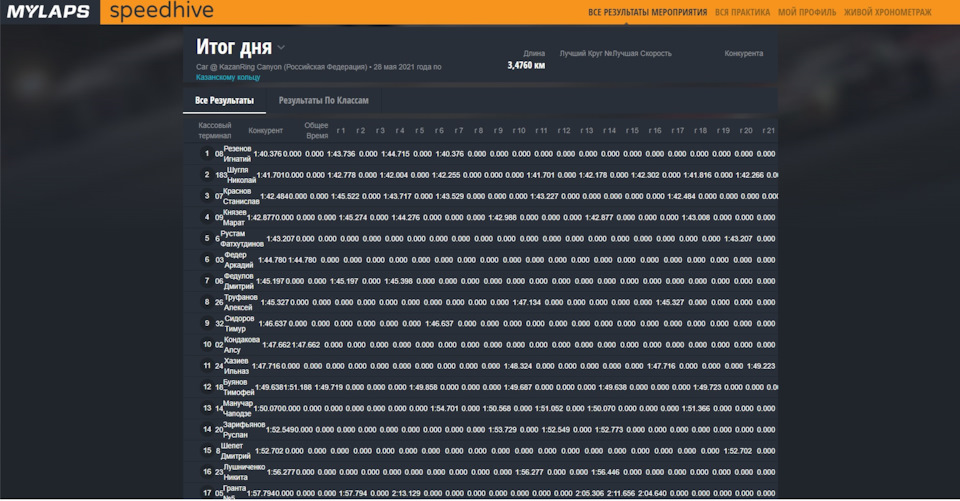The height and width of the screenshot is (501, 960).
Task: Click the time value 1:42.988
Action: coord(503,217)
